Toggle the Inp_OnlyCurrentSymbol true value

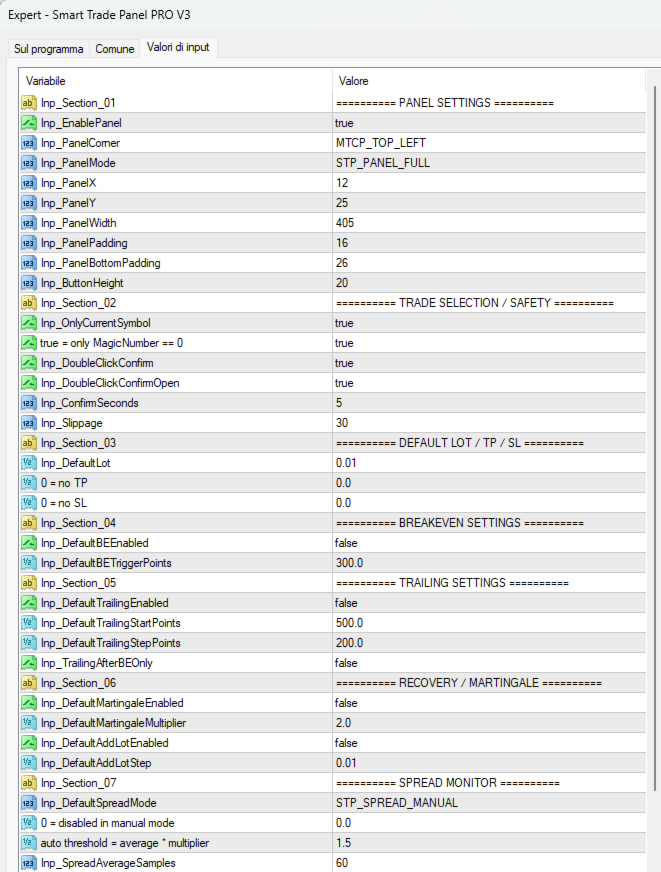[x=489, y=323]
